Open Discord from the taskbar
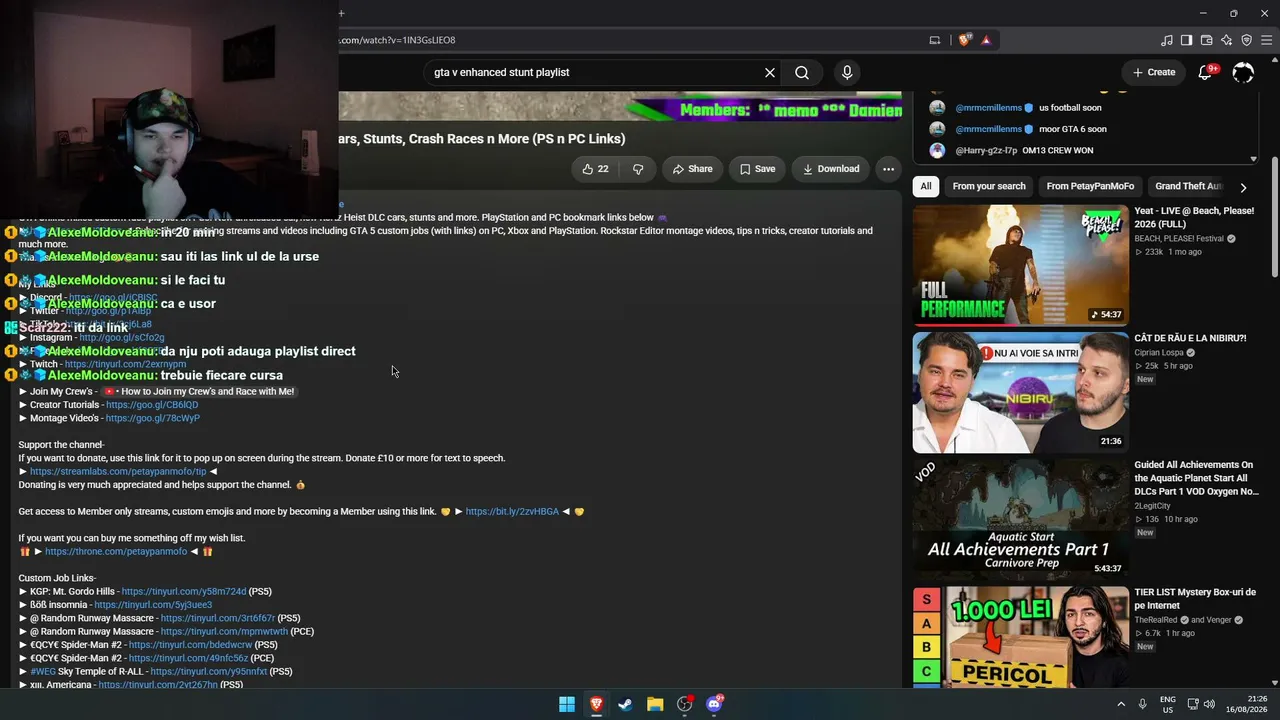 tap(713, 704)
